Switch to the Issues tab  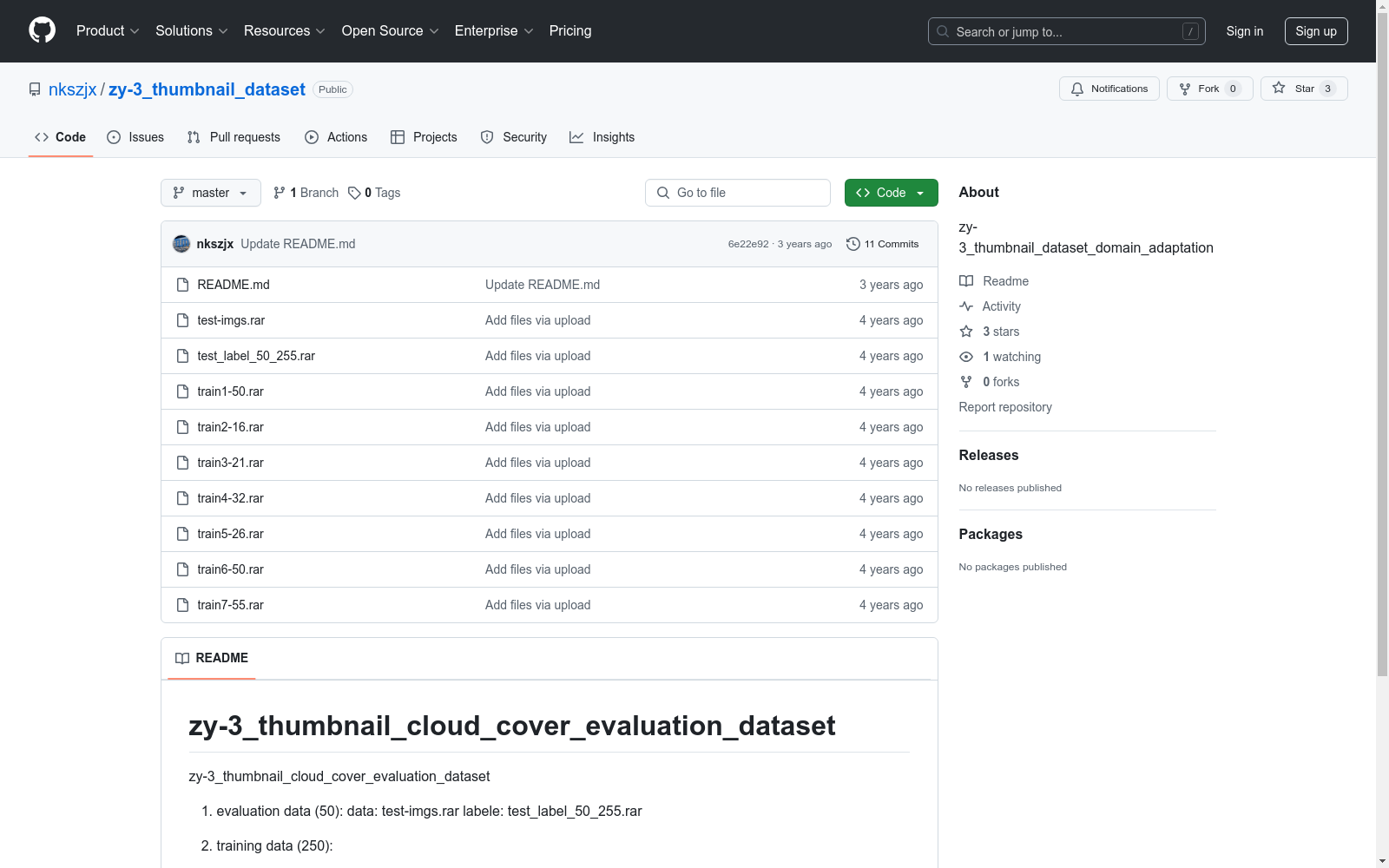point(135,137)
